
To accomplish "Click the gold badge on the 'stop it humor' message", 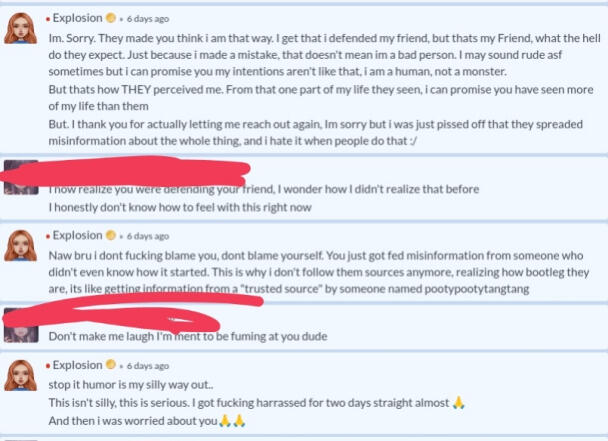I will coord(113,366).
